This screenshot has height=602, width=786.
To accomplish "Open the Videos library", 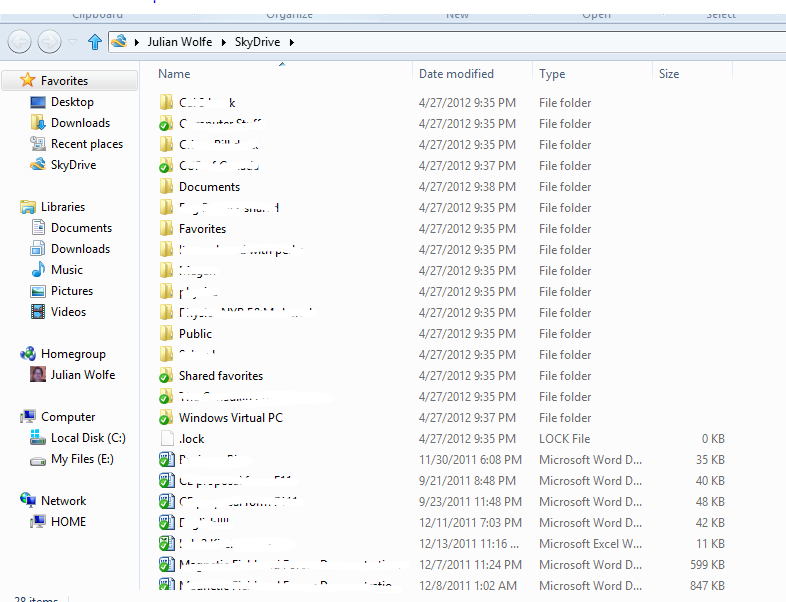I will 68,312.
